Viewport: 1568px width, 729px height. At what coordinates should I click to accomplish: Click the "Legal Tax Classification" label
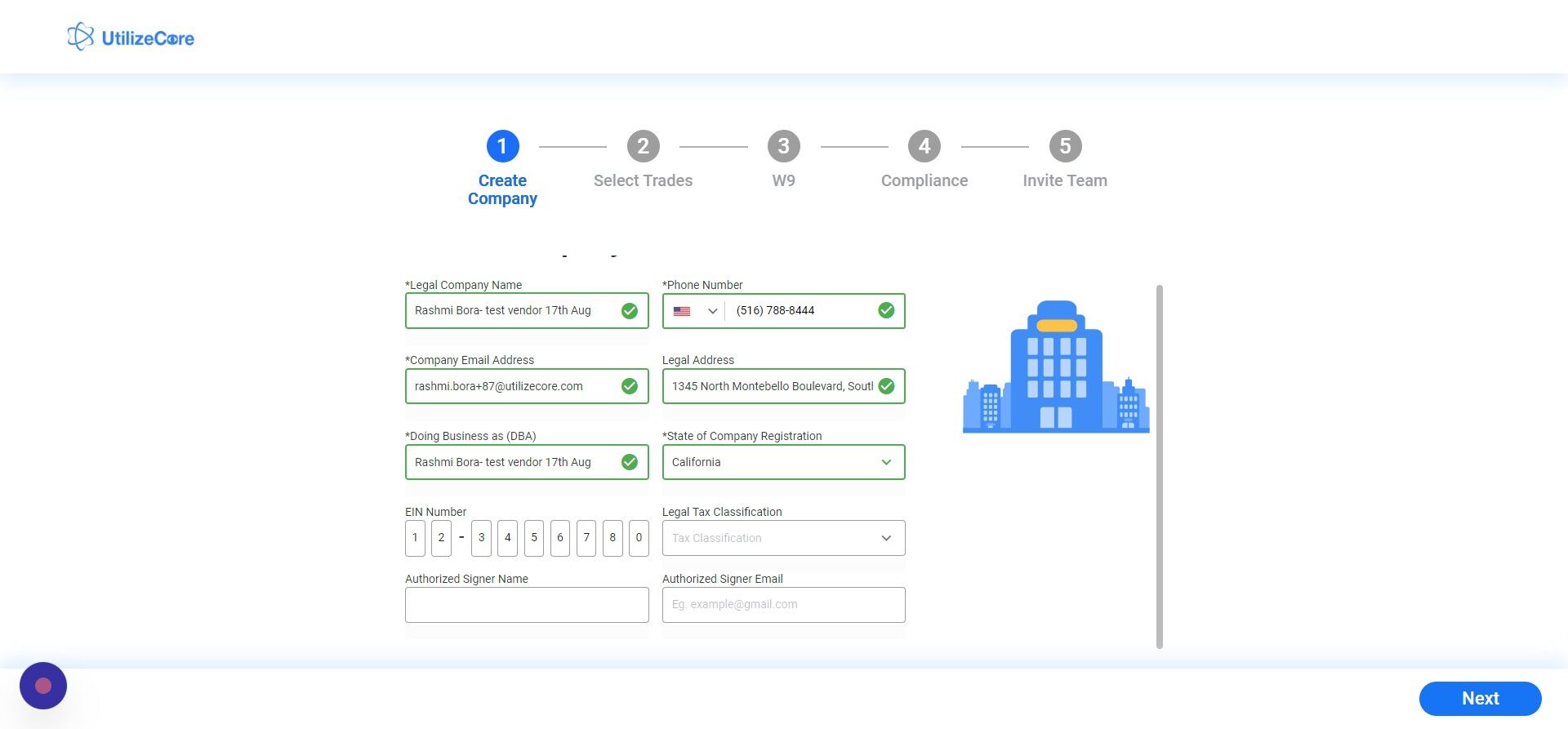coord(722,512)
